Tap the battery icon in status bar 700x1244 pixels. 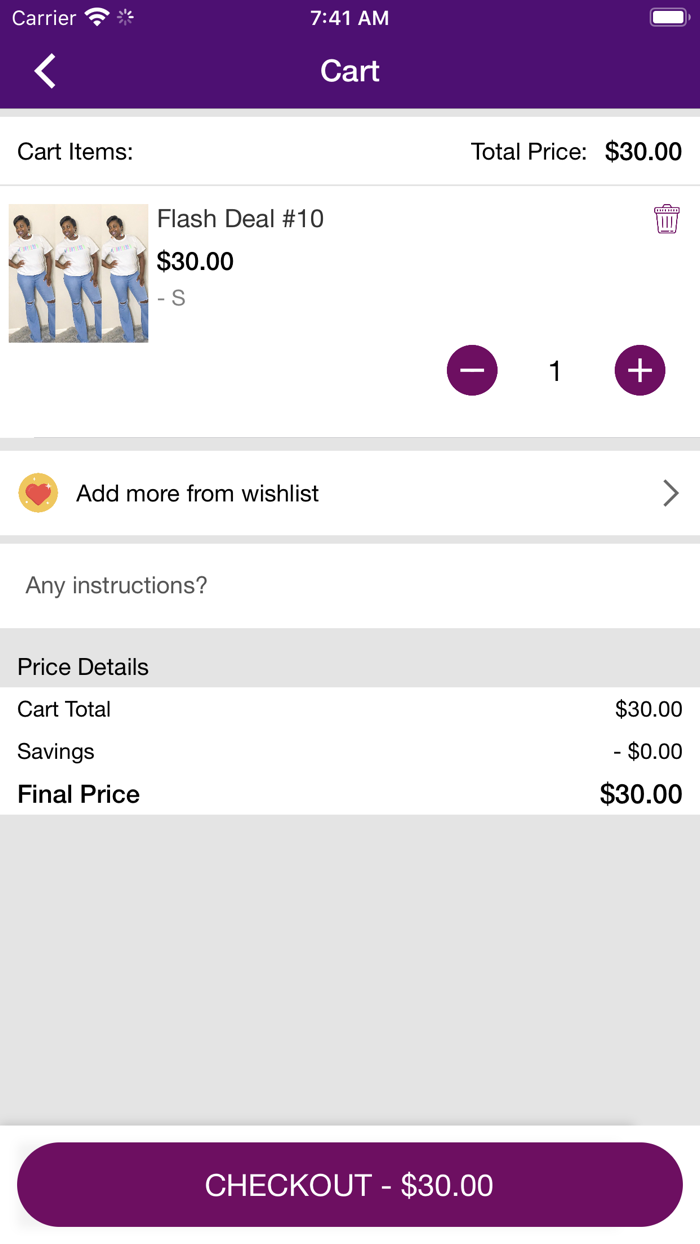click(667, 18)
